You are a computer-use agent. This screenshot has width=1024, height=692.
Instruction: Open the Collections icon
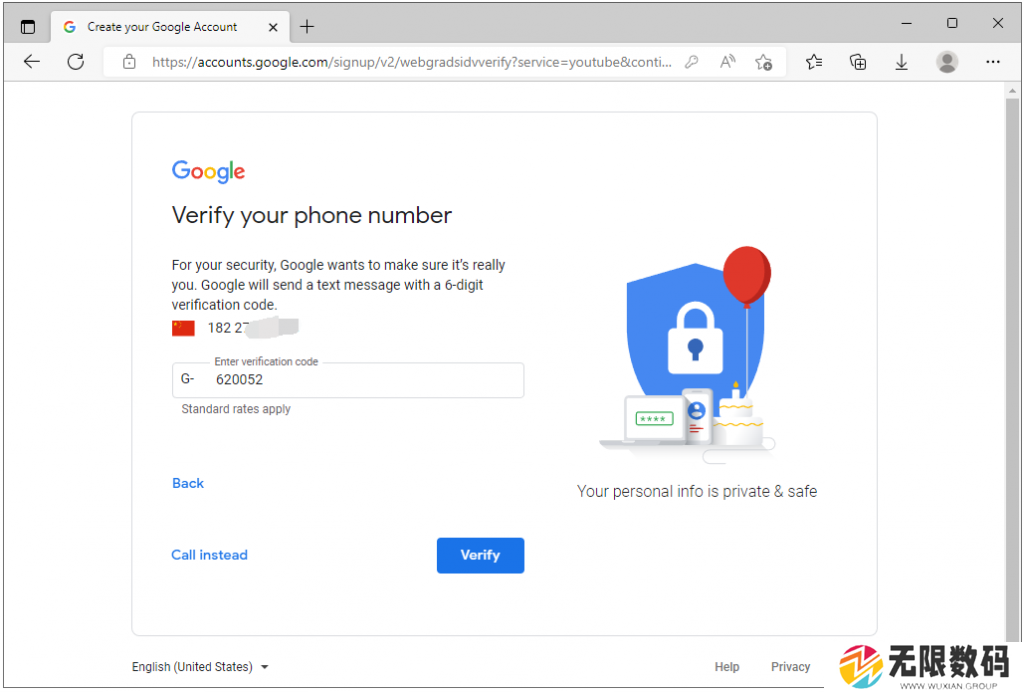[x=857, y=62]
